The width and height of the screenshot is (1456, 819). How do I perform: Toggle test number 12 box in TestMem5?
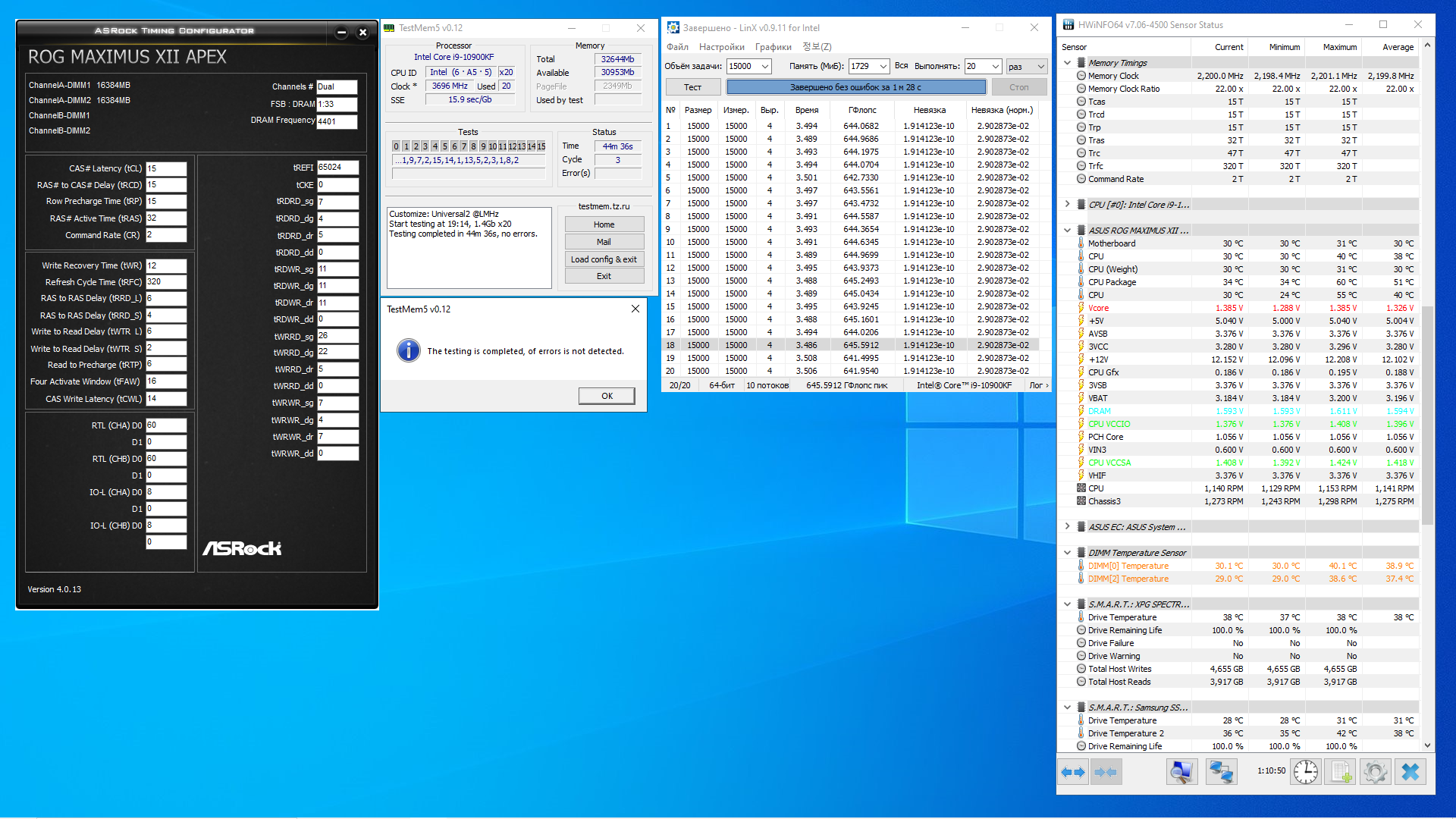(512, 146)
